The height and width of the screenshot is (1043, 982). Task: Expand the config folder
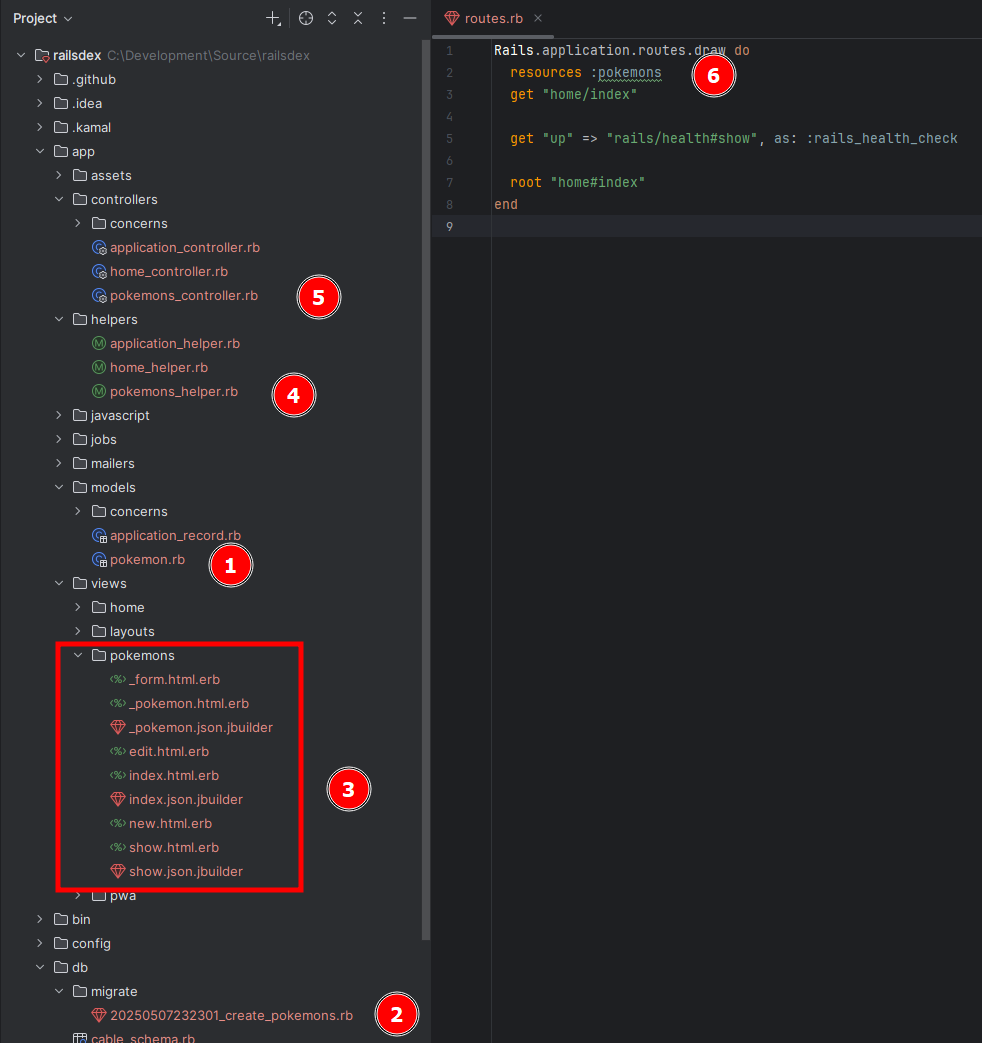(x=41, y=943)
